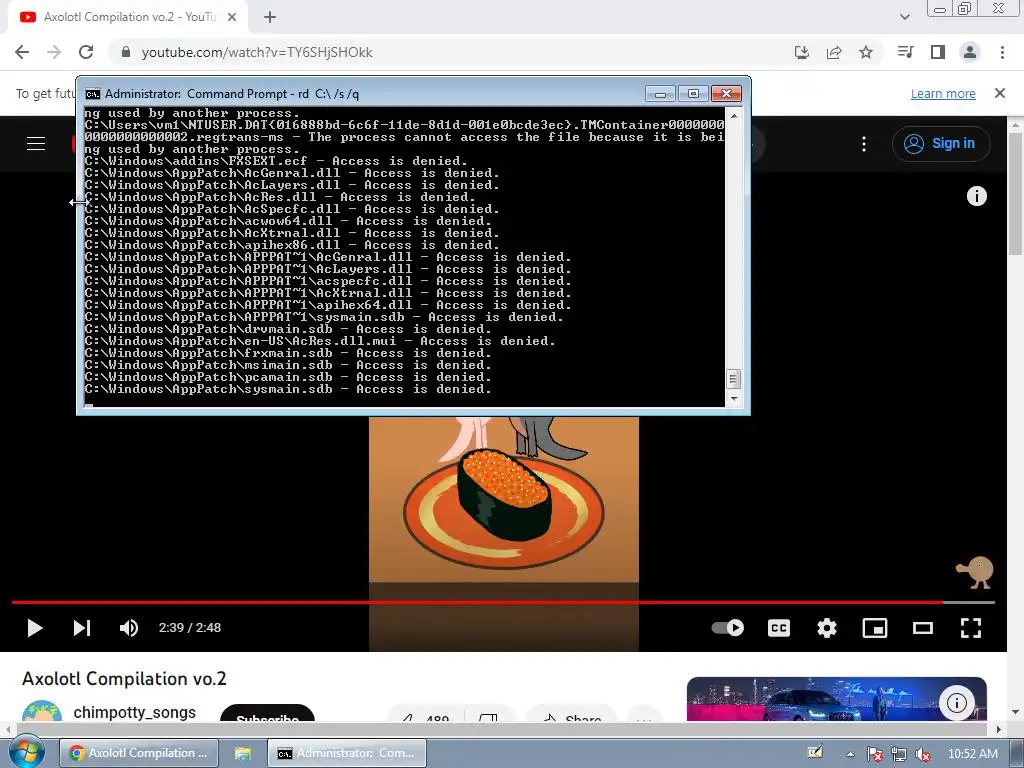Play the video

pyautogui.click(x=35, y=628)
